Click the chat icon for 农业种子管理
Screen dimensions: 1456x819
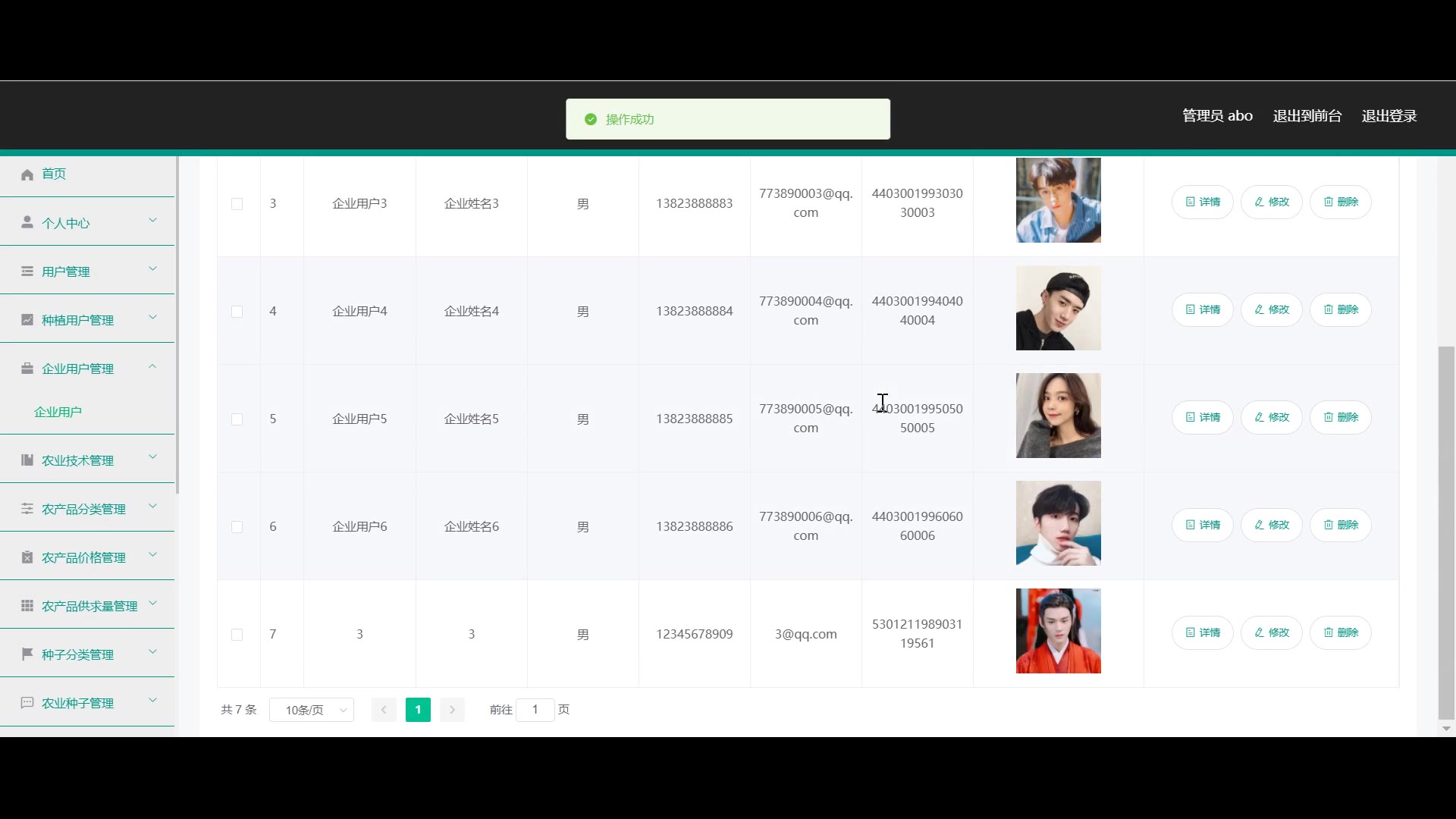pos(27,702)
